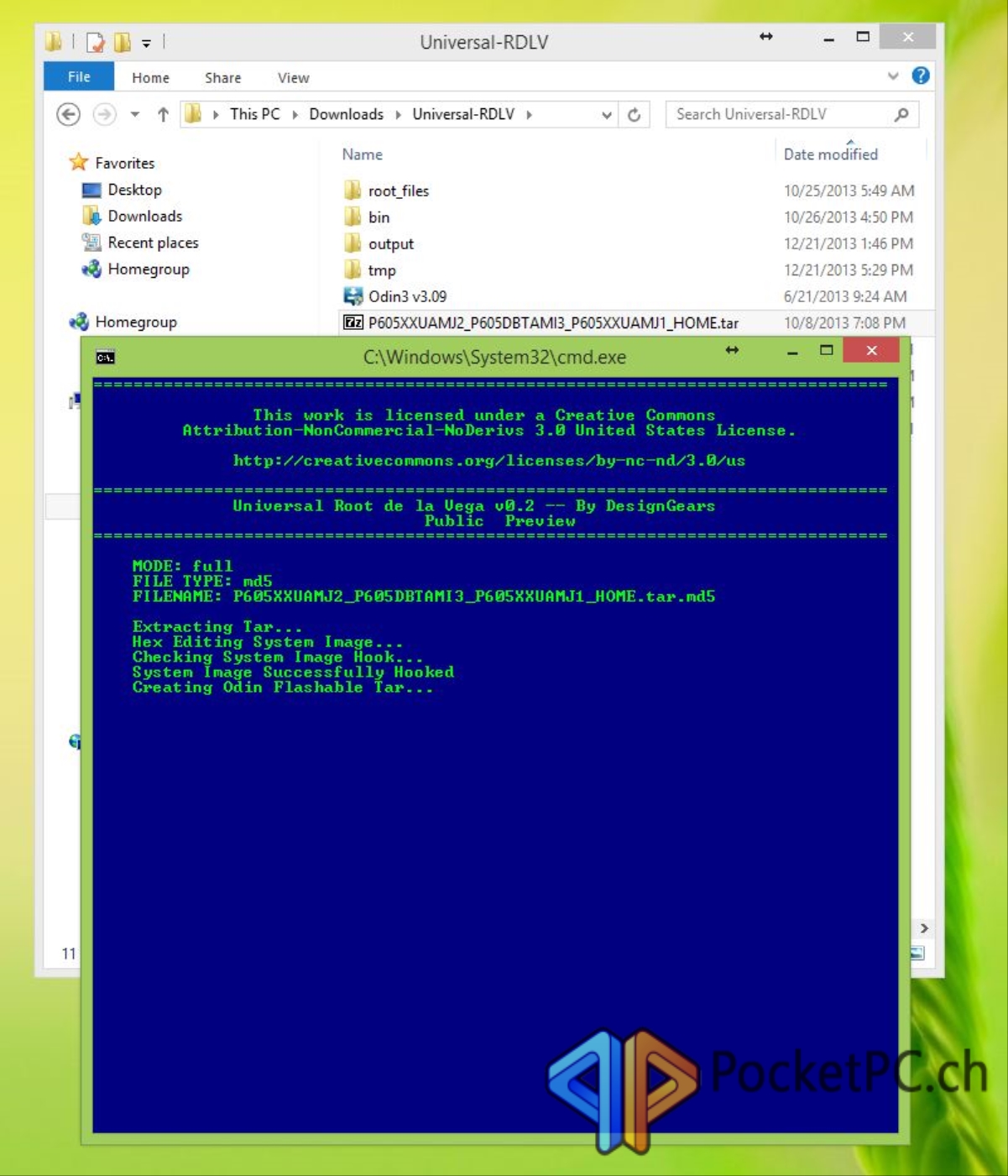Click date 10/25/2013 5:49 AM
1008x1176 pixels.
pyautogui.click(x=849, y=191)
